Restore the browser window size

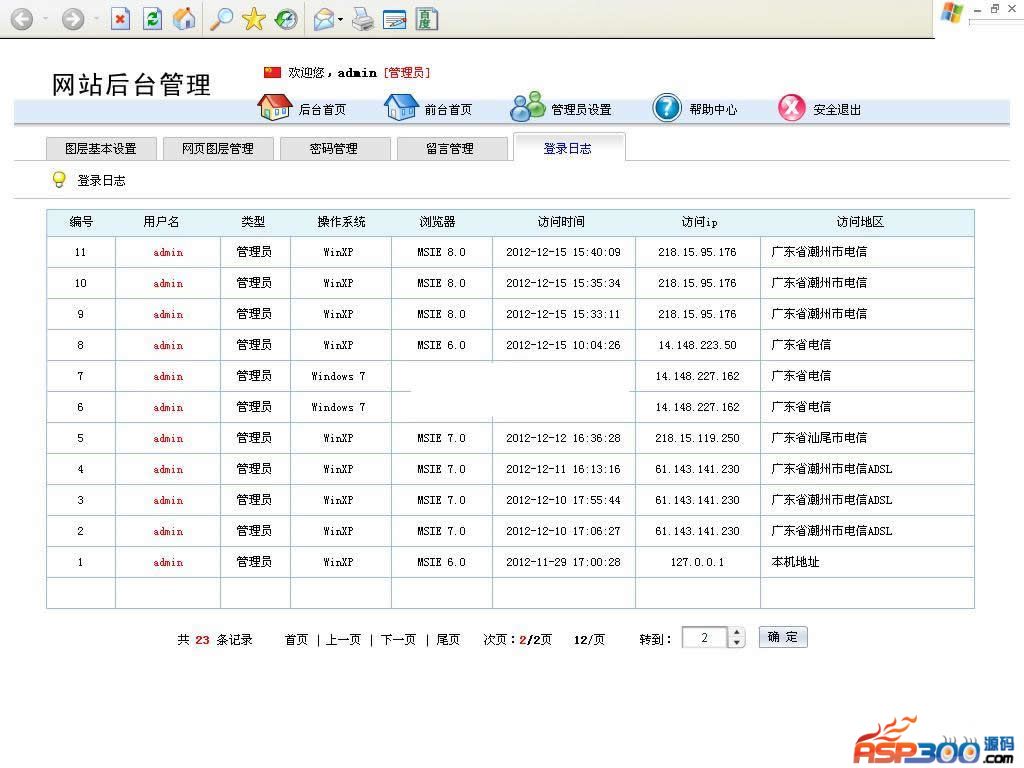point(995,8)
